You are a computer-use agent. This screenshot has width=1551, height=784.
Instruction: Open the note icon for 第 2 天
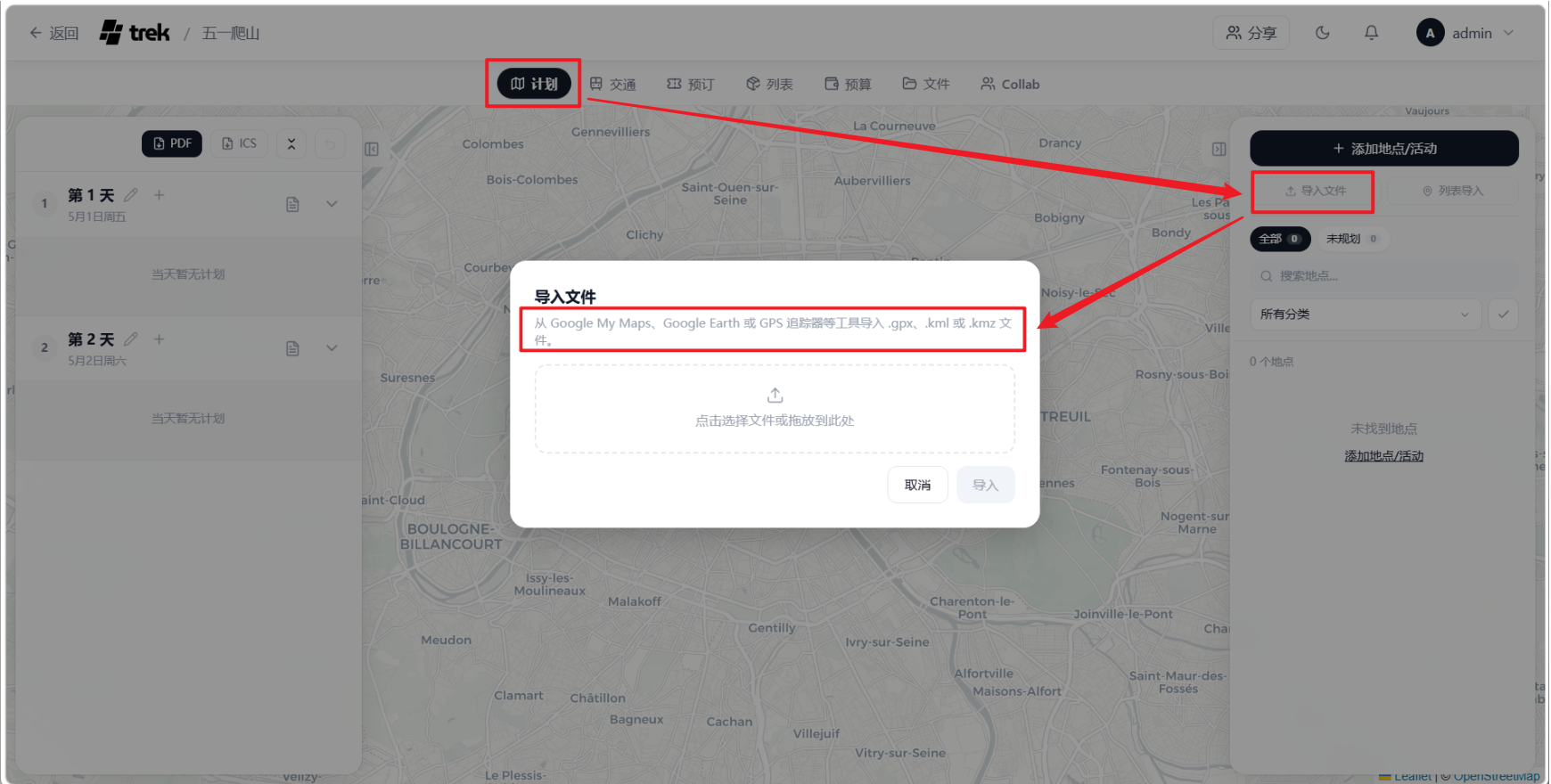tap(292, 348)
